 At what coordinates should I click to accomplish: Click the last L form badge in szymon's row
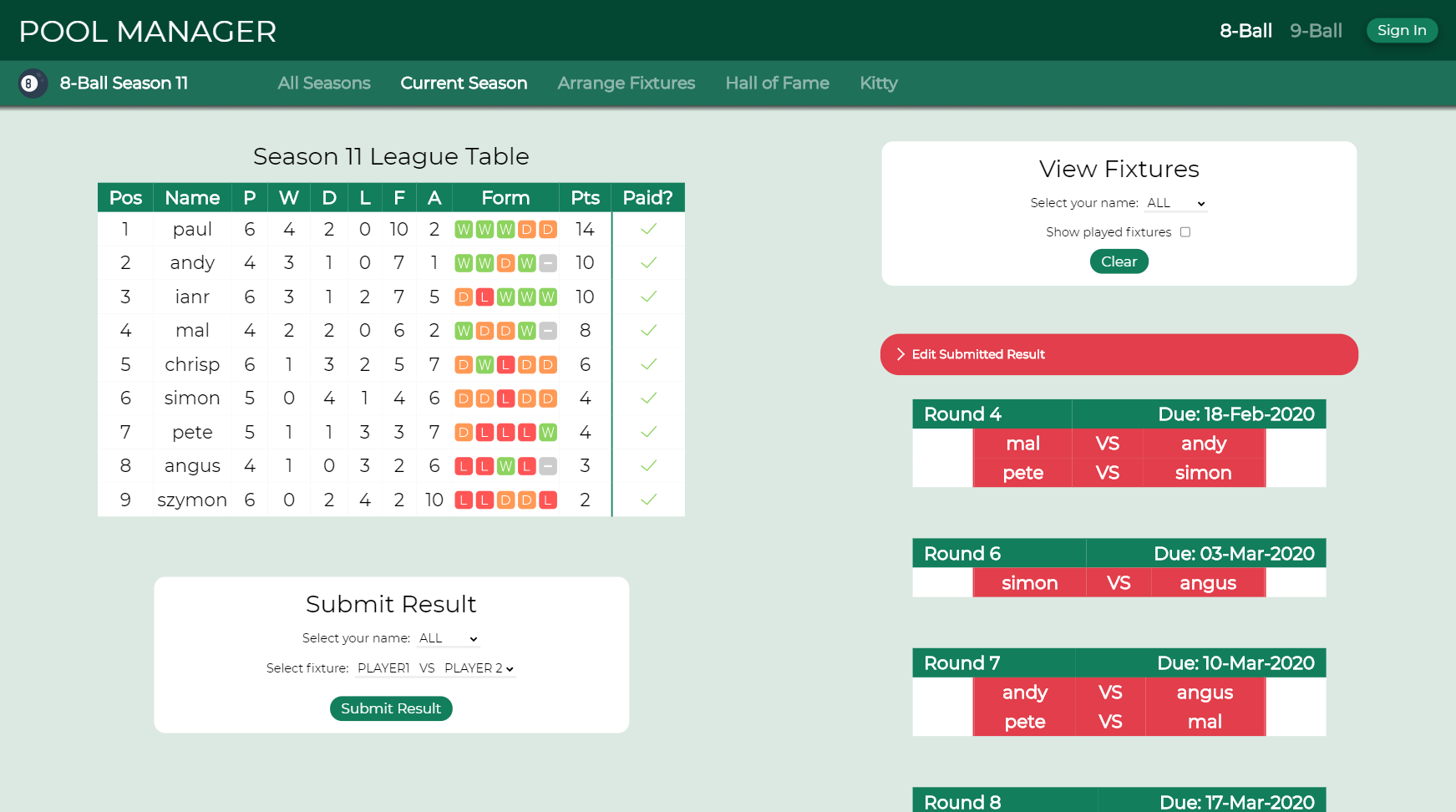coord(547,500)
